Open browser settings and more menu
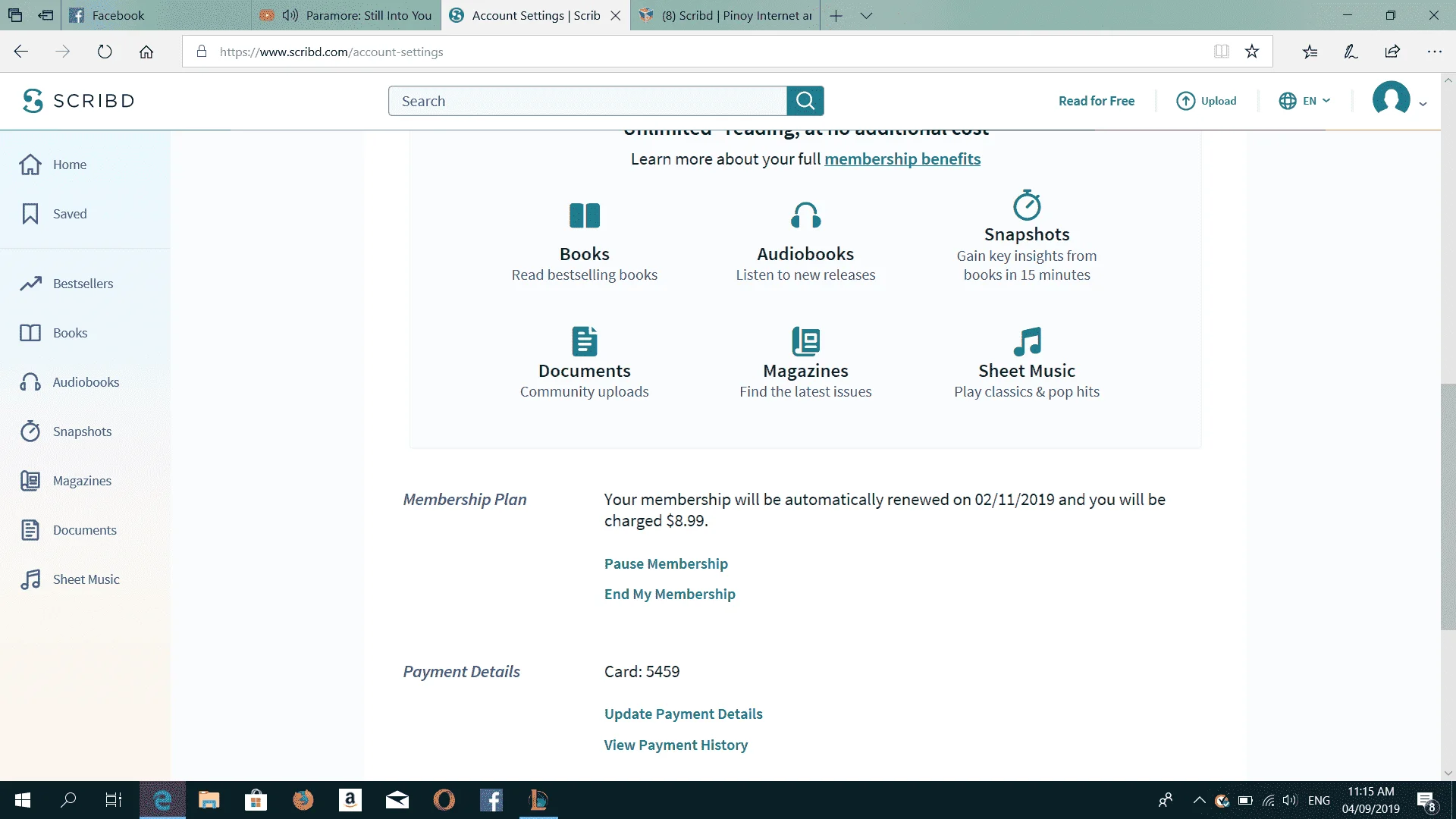 click(x=1434, y=52)
